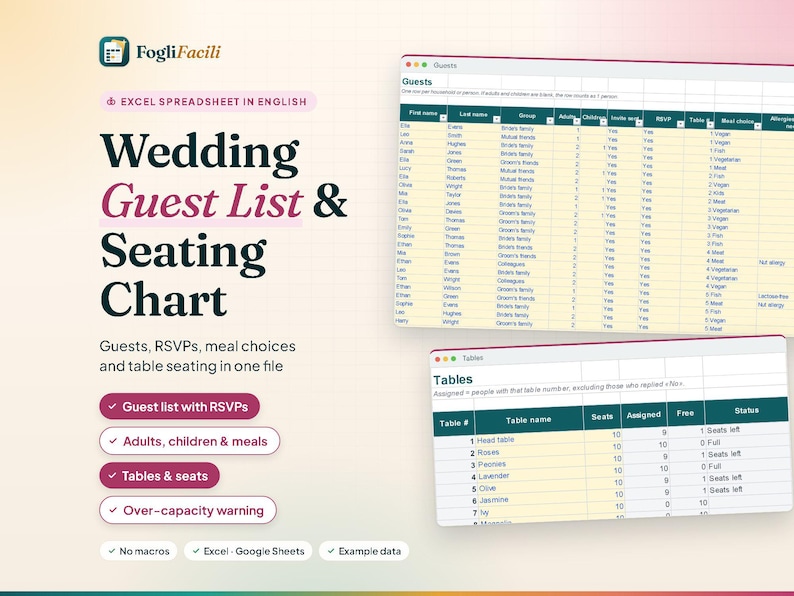Select the Guest list with RSVPs pill
Screen dimensions: 794x596
click(179, 407)
